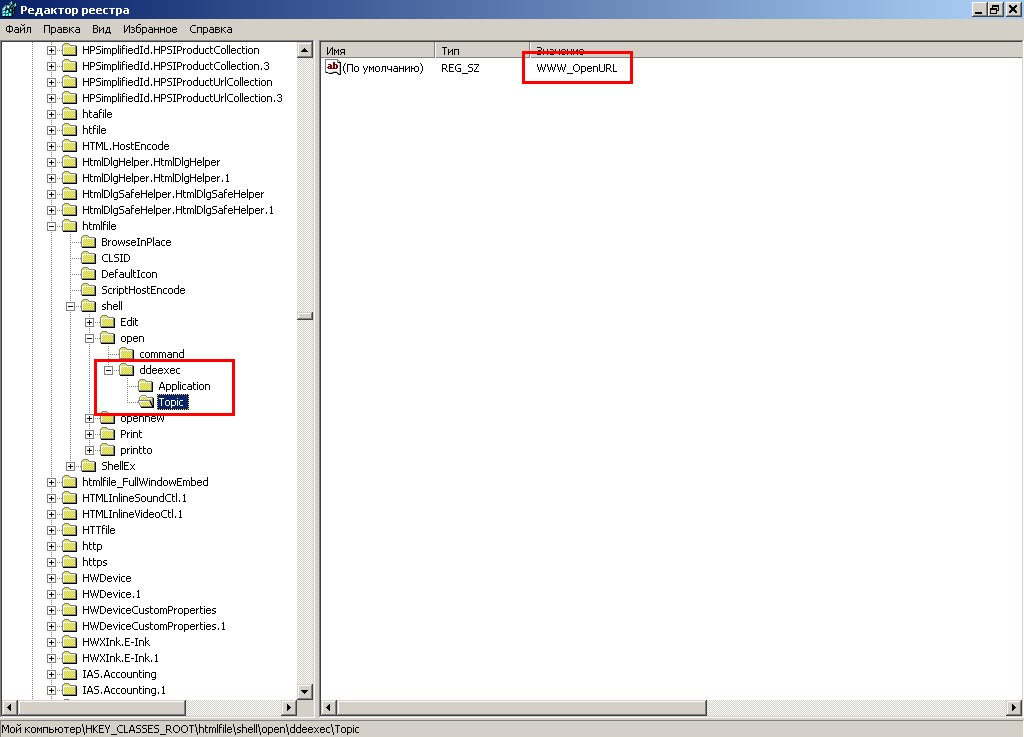
Task: Click the Имя column header
Action: (x=377, y=50)
